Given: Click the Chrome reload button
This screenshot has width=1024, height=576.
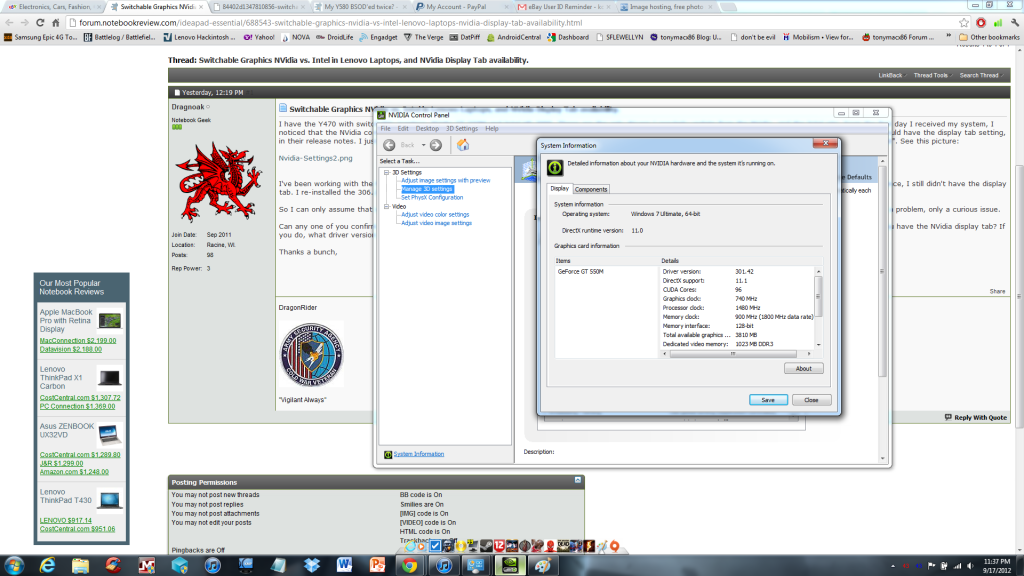Looking at the screenshot, I should point(40,23).
